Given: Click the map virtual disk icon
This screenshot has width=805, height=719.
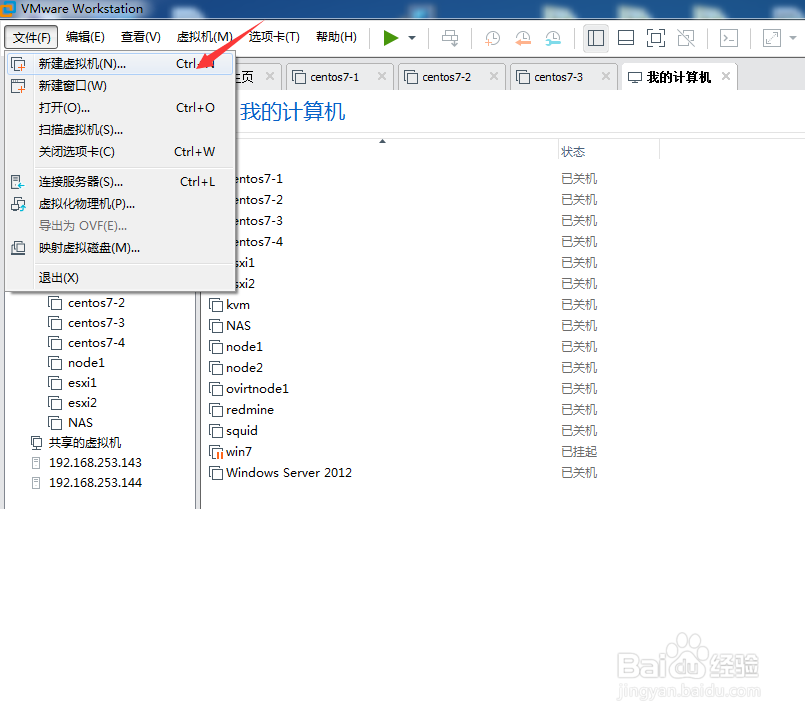Looking at the screenshot, I should click(18, 248).
